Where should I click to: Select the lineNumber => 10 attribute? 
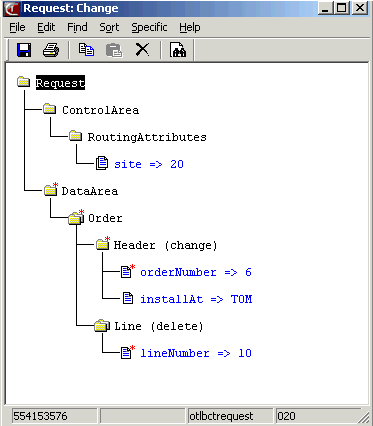coord(196,353)
